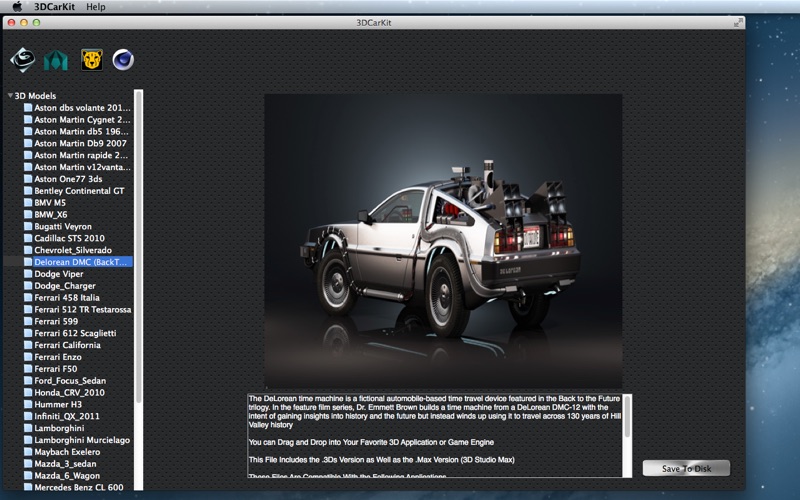Select Ferrari 599 model

click(x=56, y=321)
